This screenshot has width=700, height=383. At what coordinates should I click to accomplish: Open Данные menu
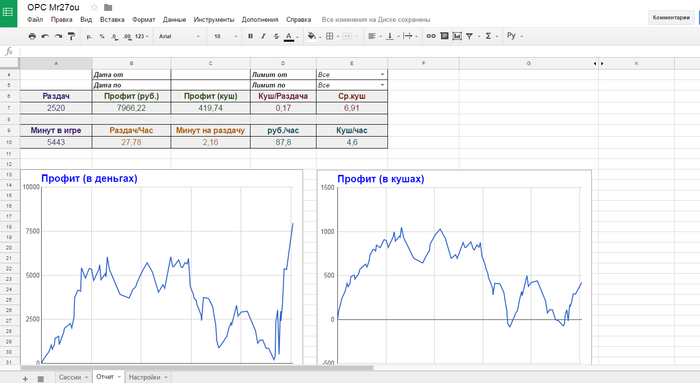tap(175, 20)
